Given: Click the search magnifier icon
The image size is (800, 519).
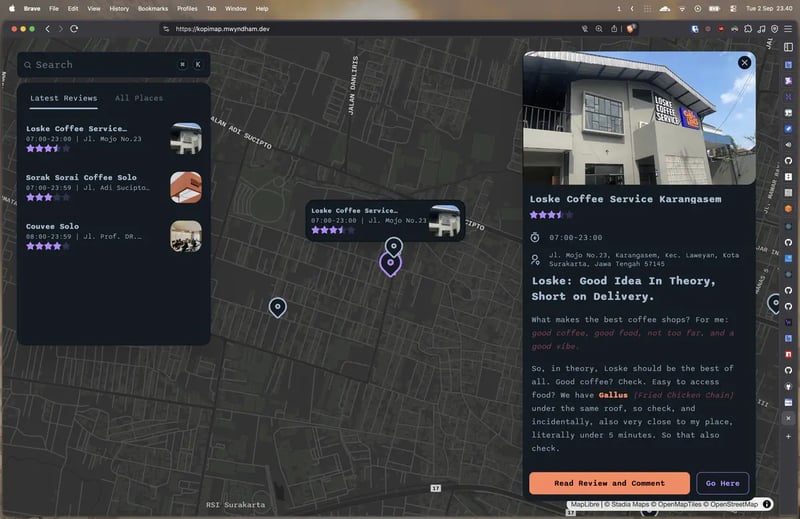Looking at the screenshot, I should (28, 65).
